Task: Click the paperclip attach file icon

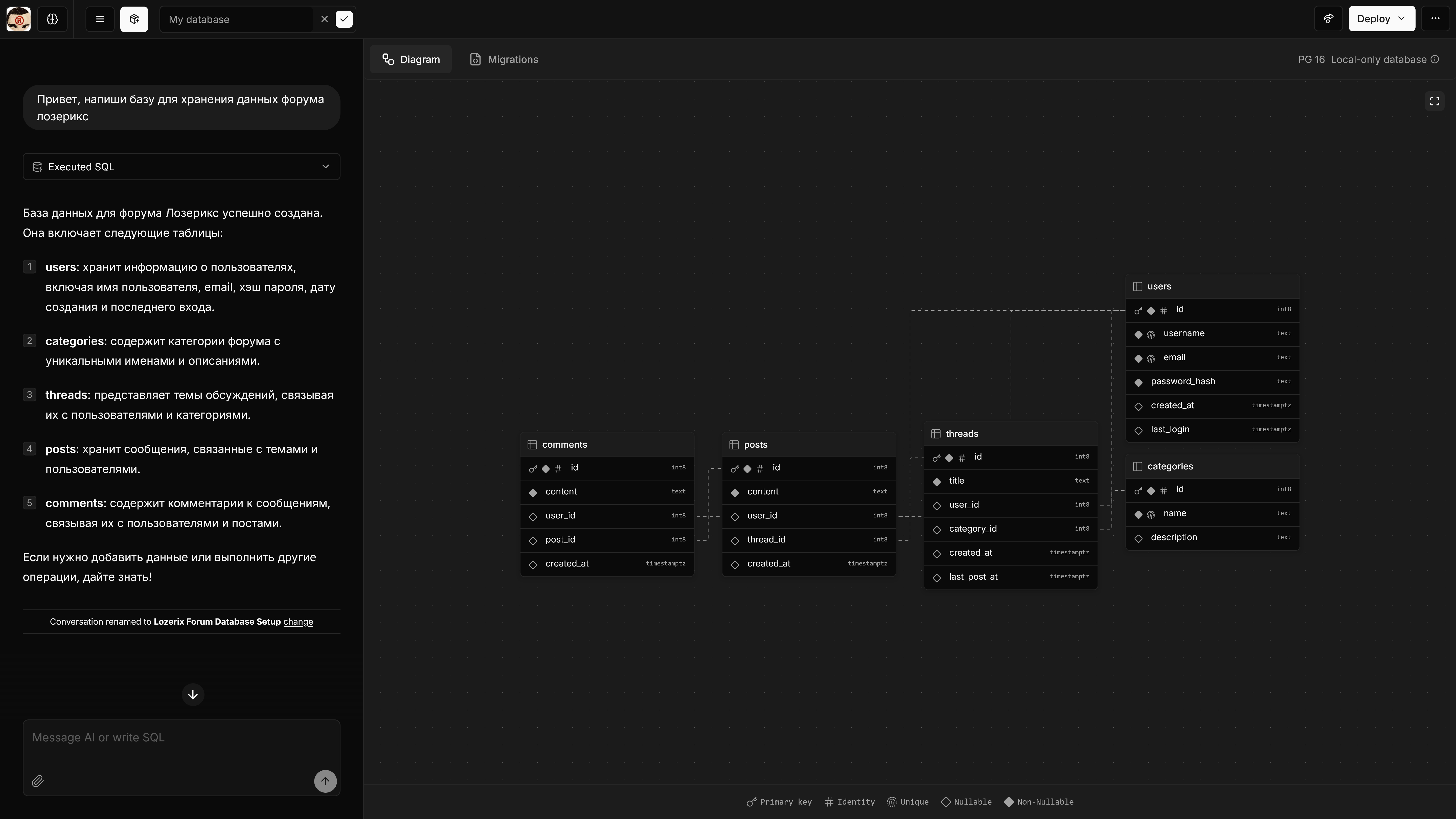Action: tap(37, 781)
